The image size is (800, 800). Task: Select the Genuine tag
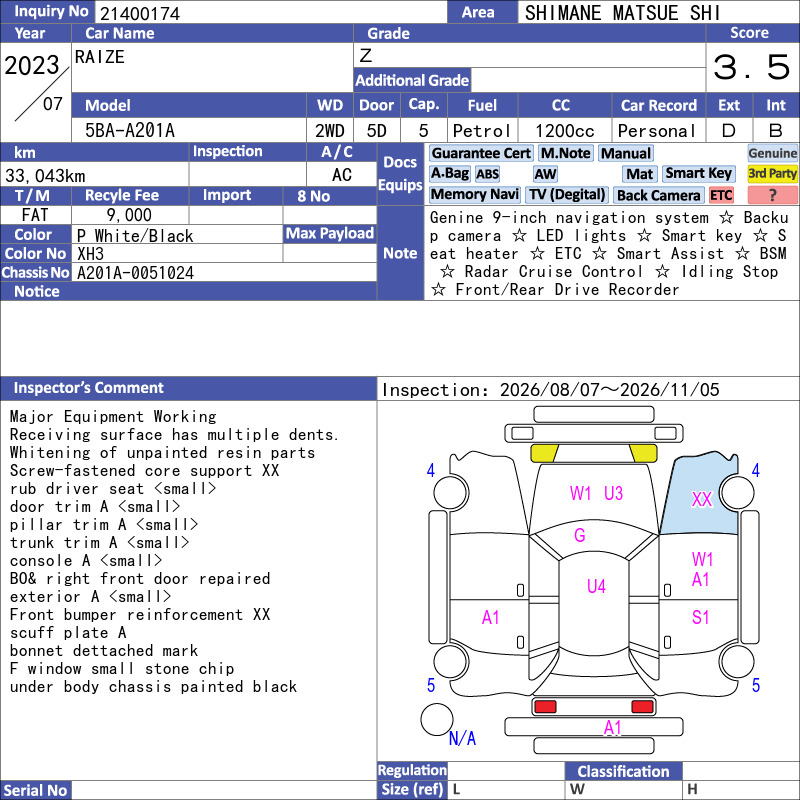pos(772,153)
